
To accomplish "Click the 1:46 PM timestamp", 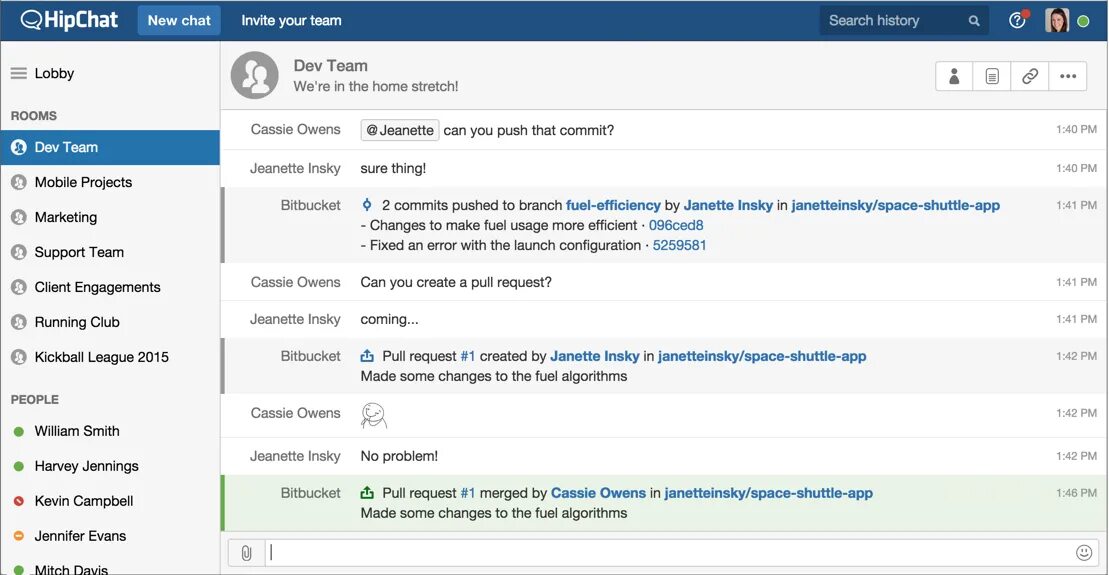I will pyautogui.click(x=1076, y=493).
